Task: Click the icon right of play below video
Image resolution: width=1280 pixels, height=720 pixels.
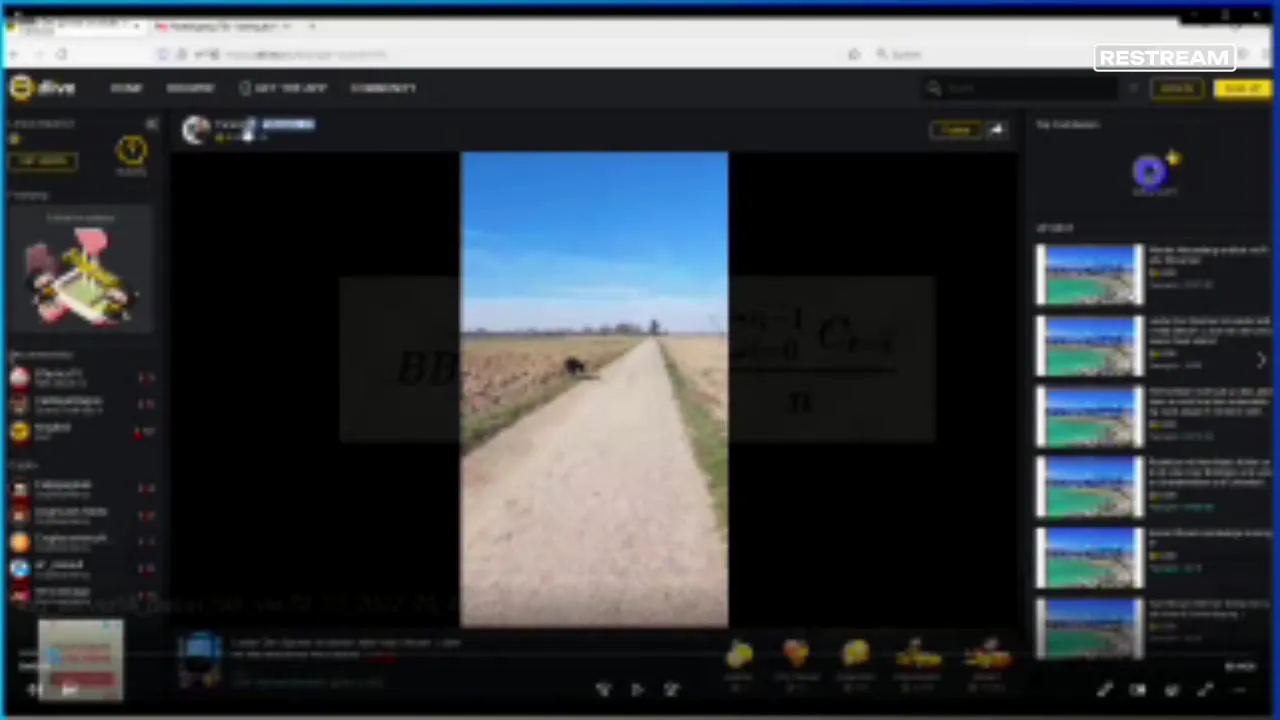Action: (x=671, y=689)
